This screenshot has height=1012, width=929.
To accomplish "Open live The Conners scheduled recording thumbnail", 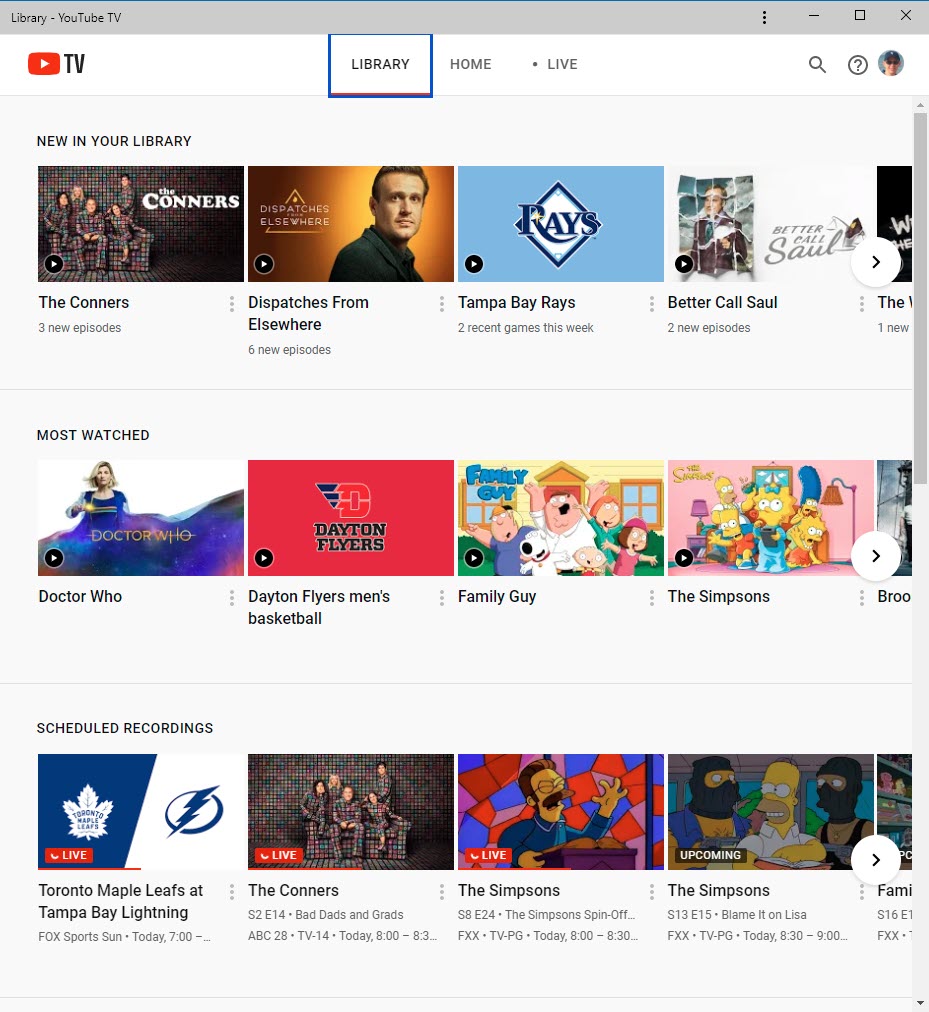I will point(351,812).
